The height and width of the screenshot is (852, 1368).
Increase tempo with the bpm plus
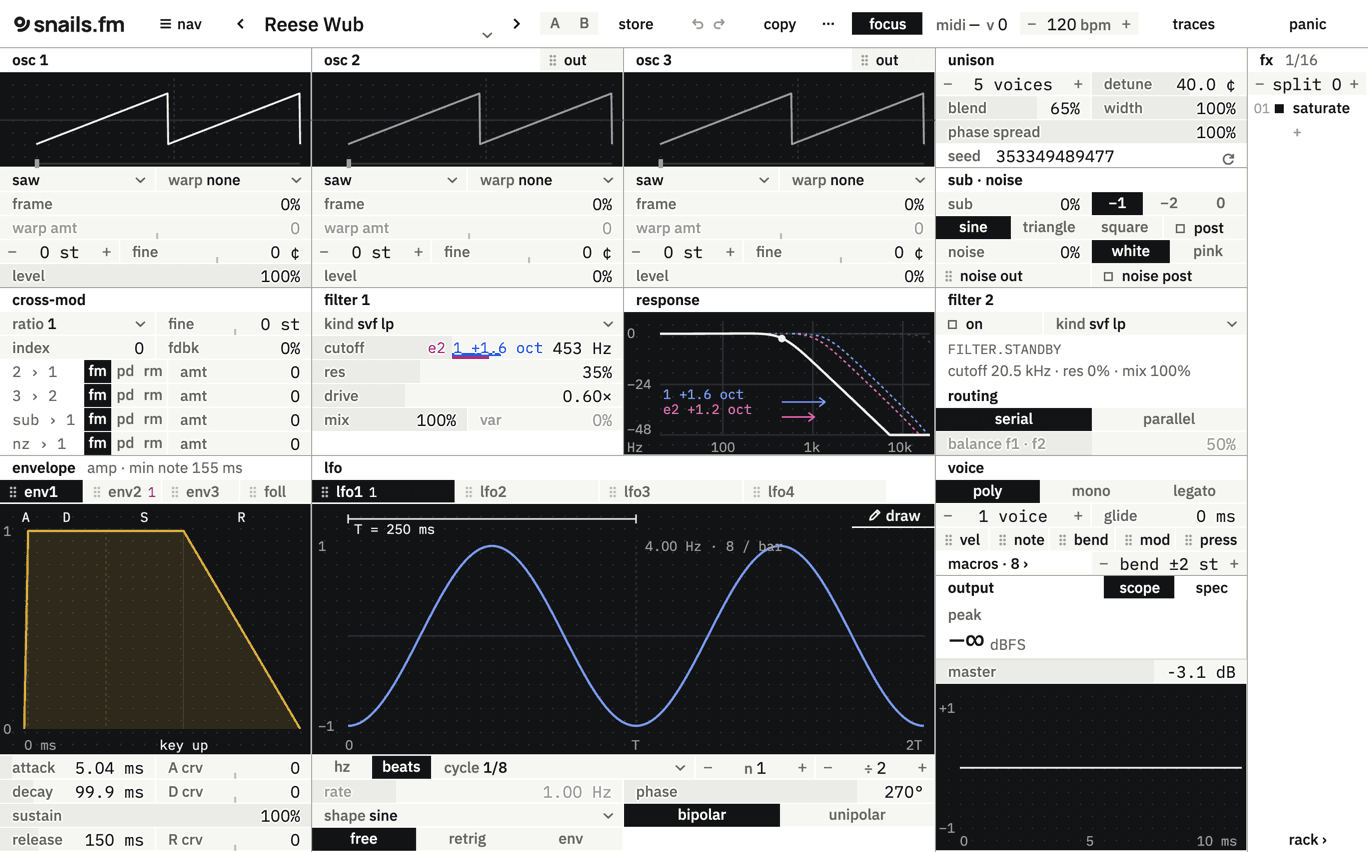point(1126,24)
